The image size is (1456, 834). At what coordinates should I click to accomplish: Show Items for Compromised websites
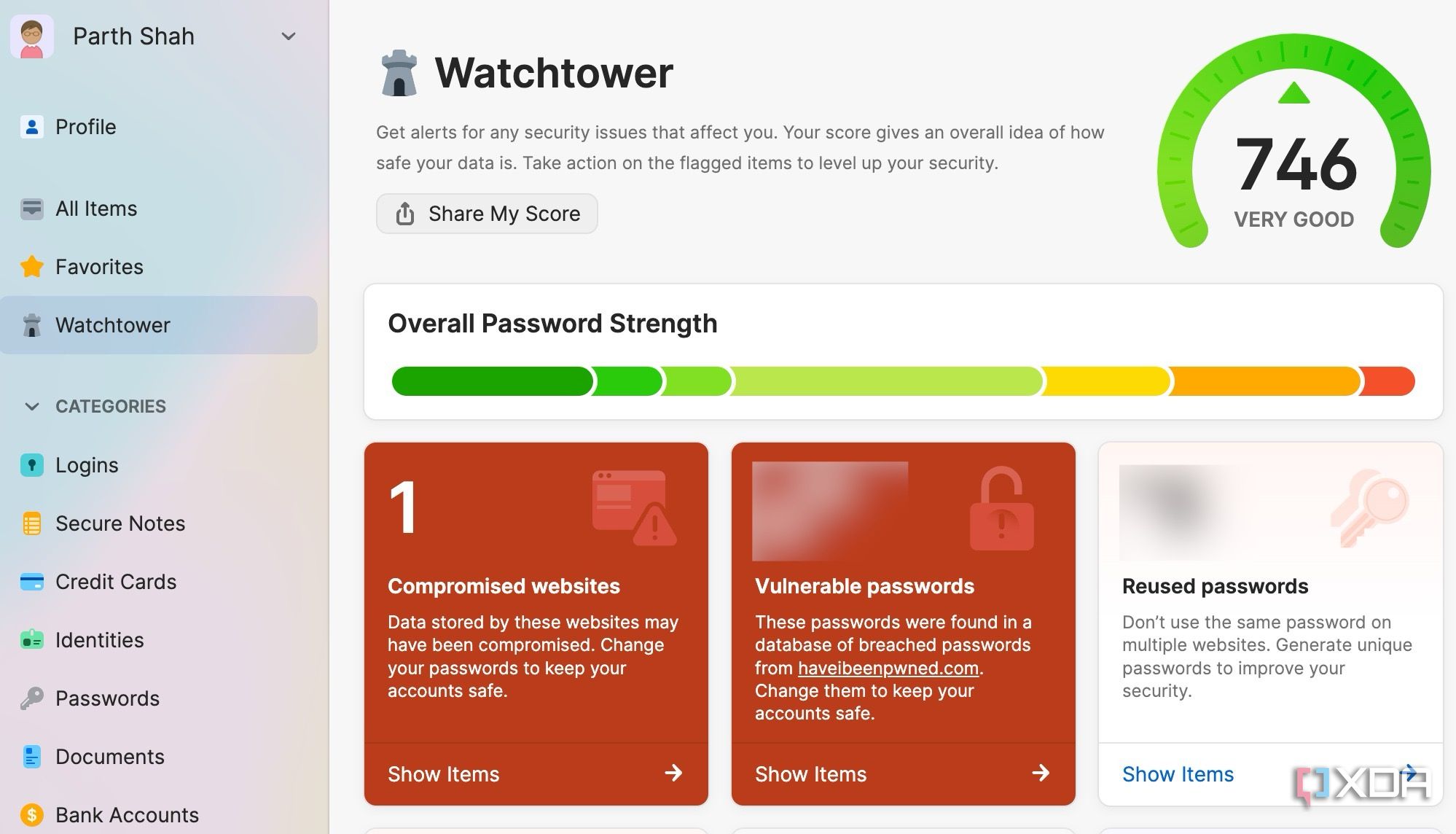pos(444,774)
